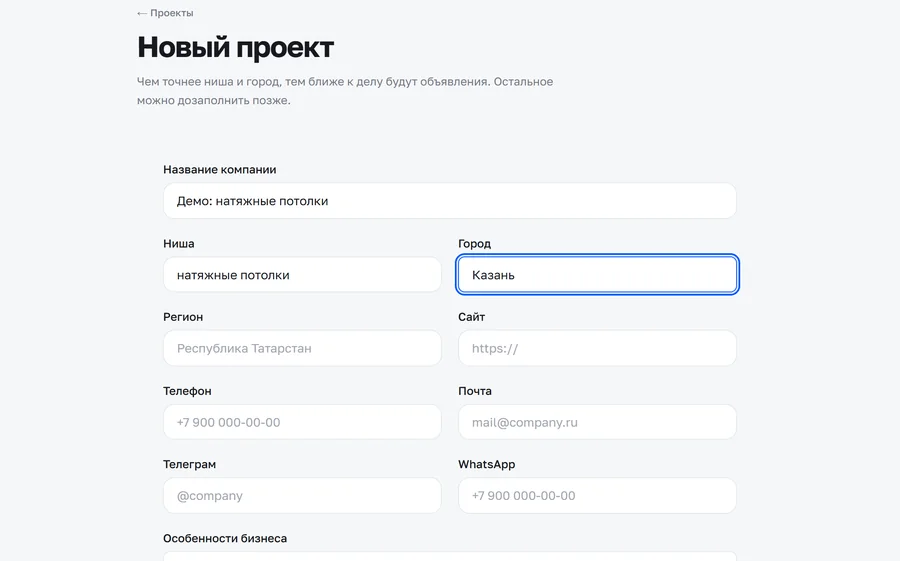
Task: Select the Телеграм @company field
Action: (x=302, y=496)
